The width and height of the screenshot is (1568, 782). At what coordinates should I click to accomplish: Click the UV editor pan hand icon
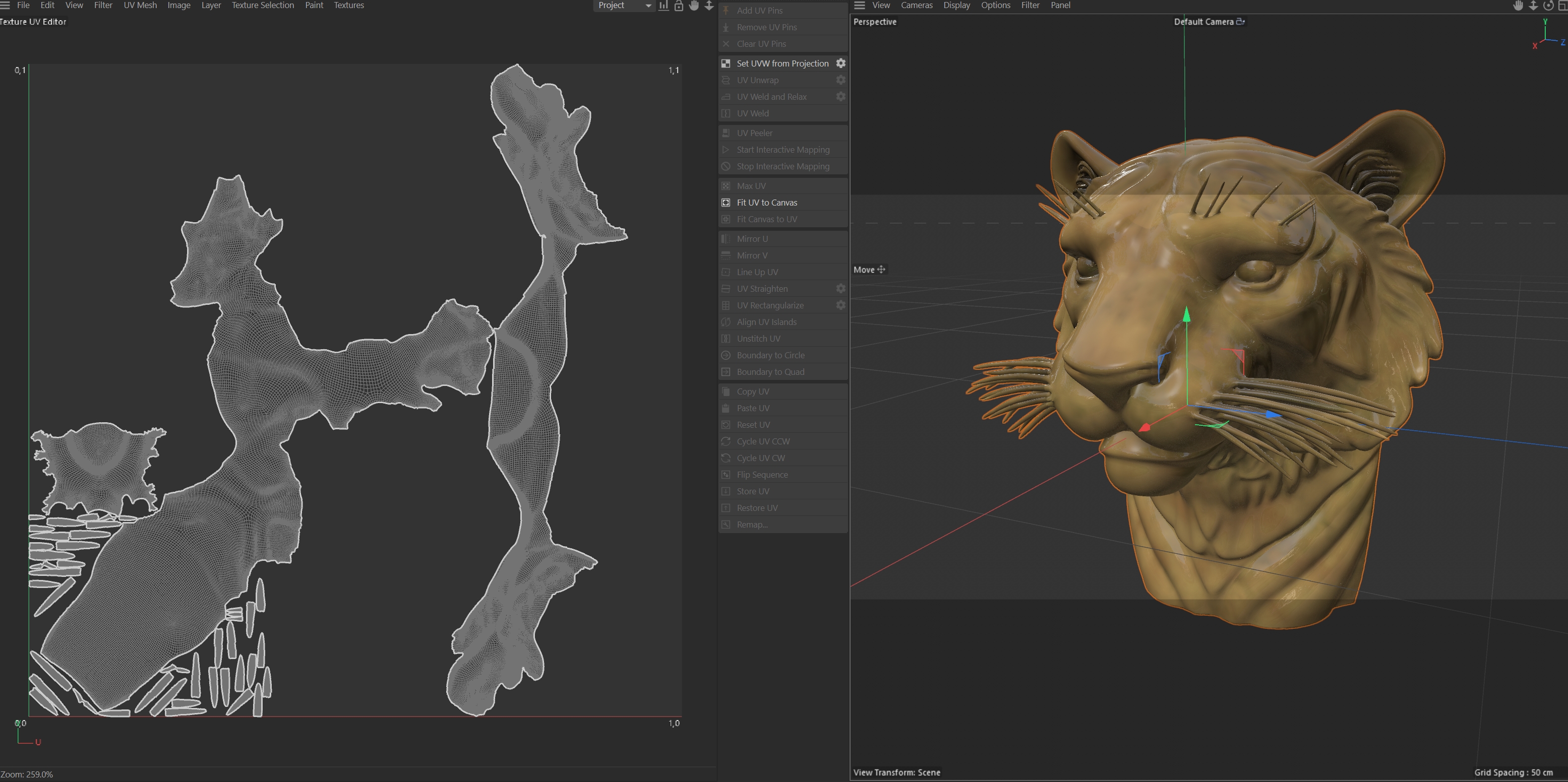click(694, 6)
